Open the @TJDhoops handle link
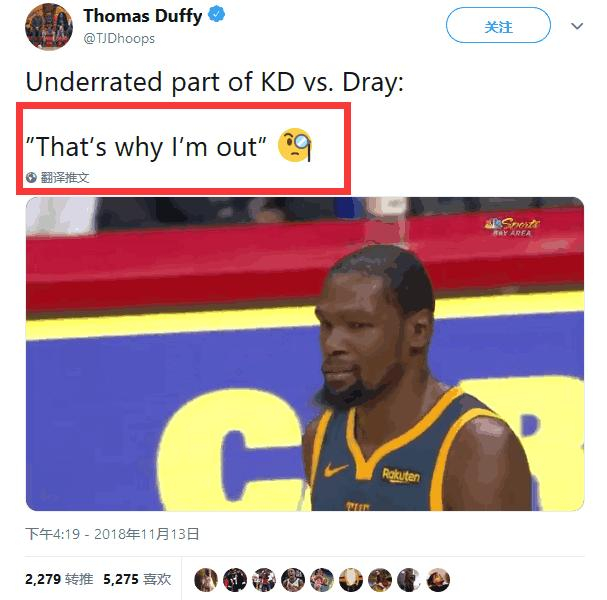 coord(119,39)
